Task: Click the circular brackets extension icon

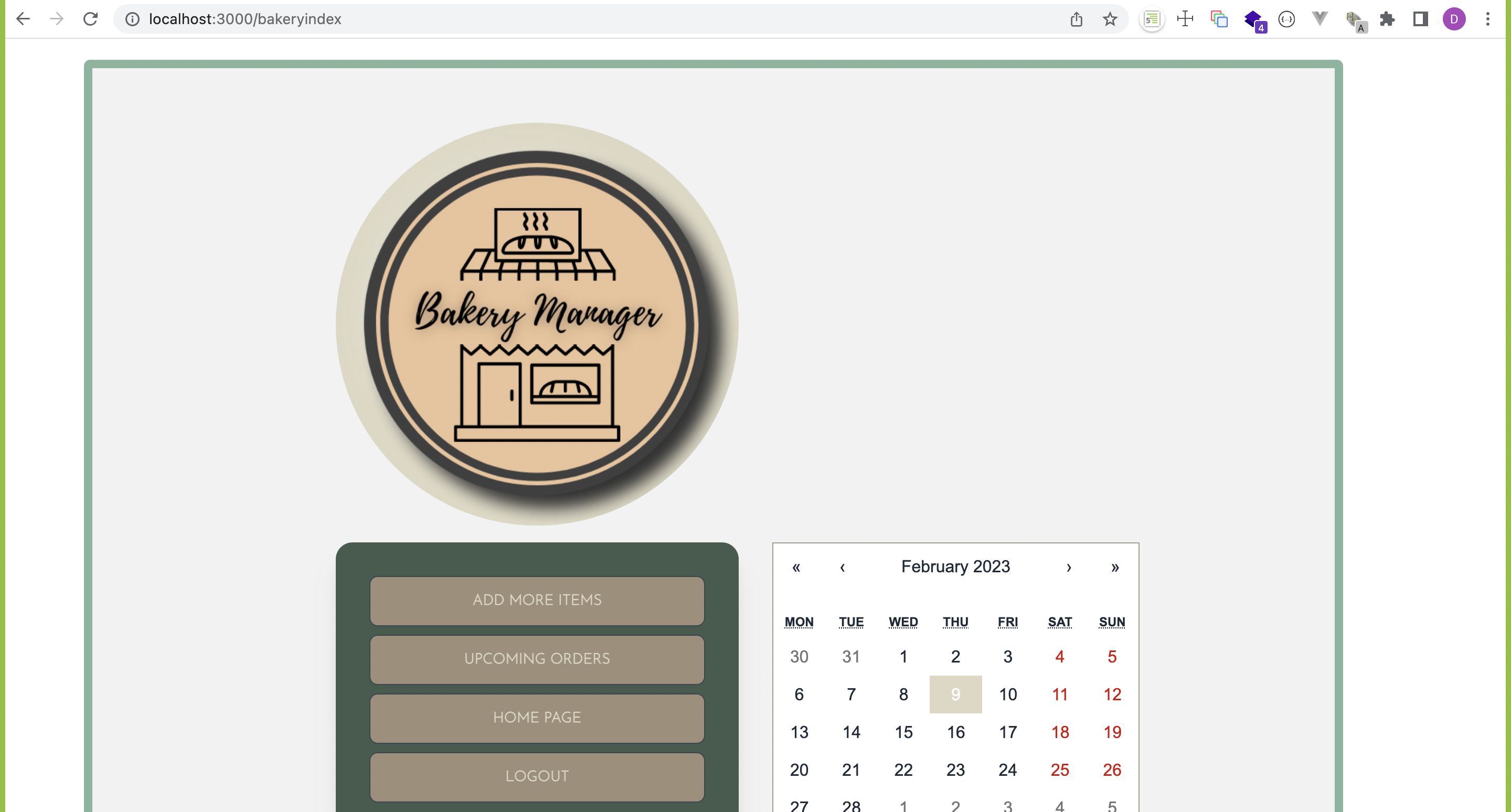Action: (x=1286, y=19)
